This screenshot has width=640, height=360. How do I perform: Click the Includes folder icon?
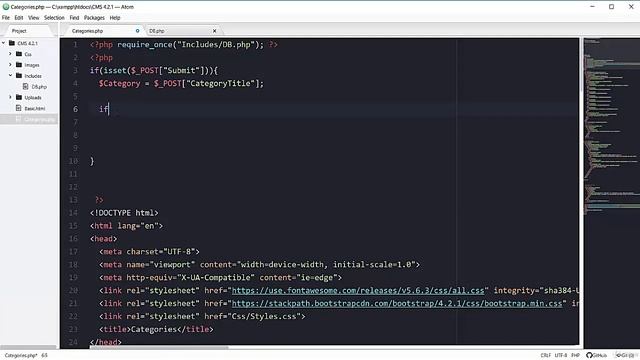(x=19, y=76)
